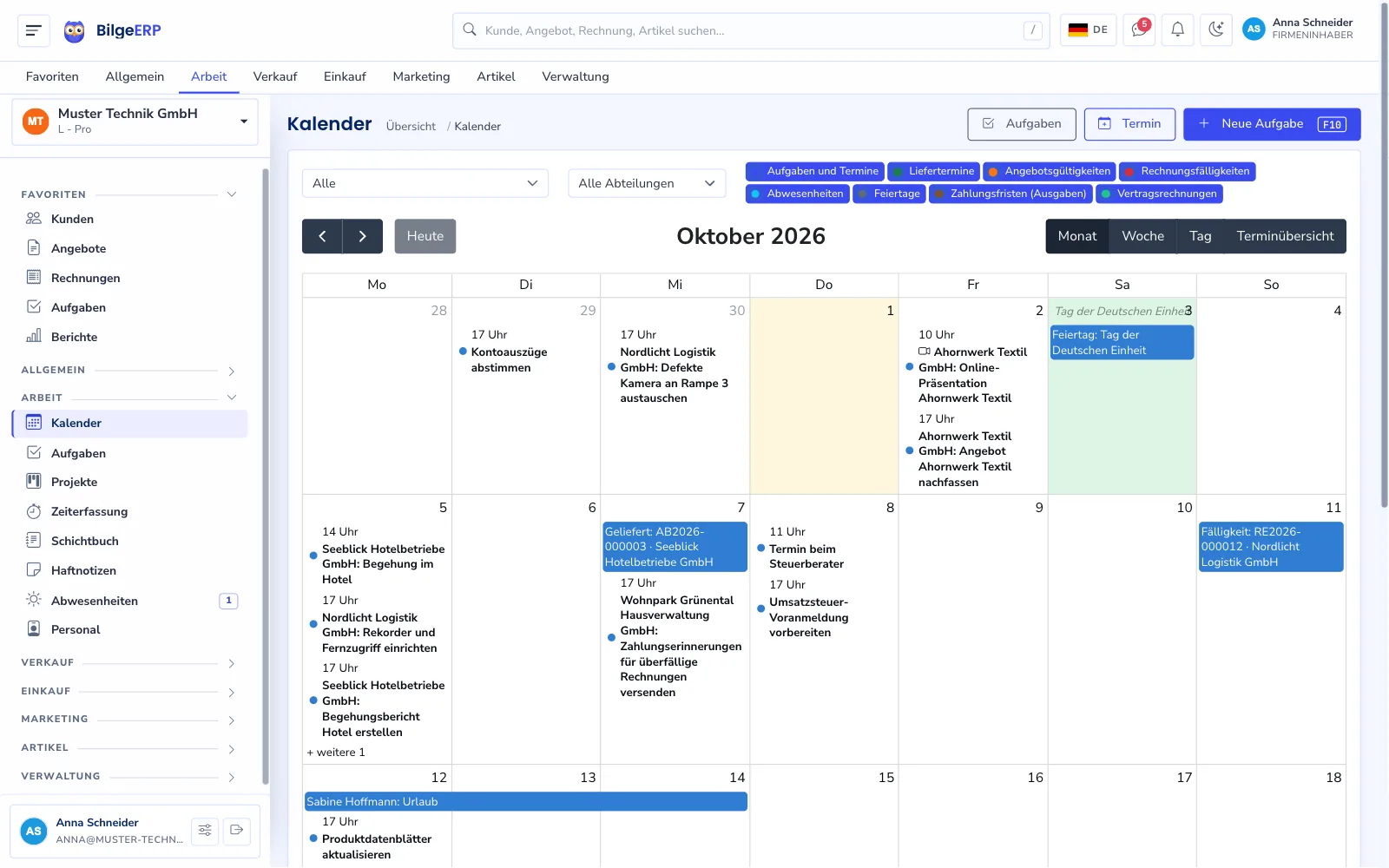Open user settings sliders icon
Image resolution: width=1389 pixels, height=868 pixels.
pyautogui.click(x=205, y=831)
